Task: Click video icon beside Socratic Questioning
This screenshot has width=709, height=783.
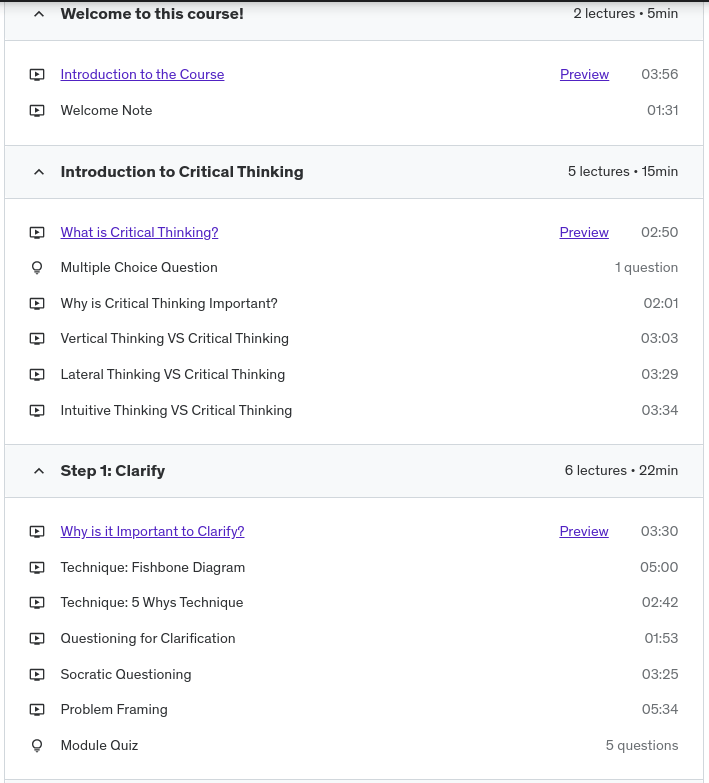Action: 37,675
